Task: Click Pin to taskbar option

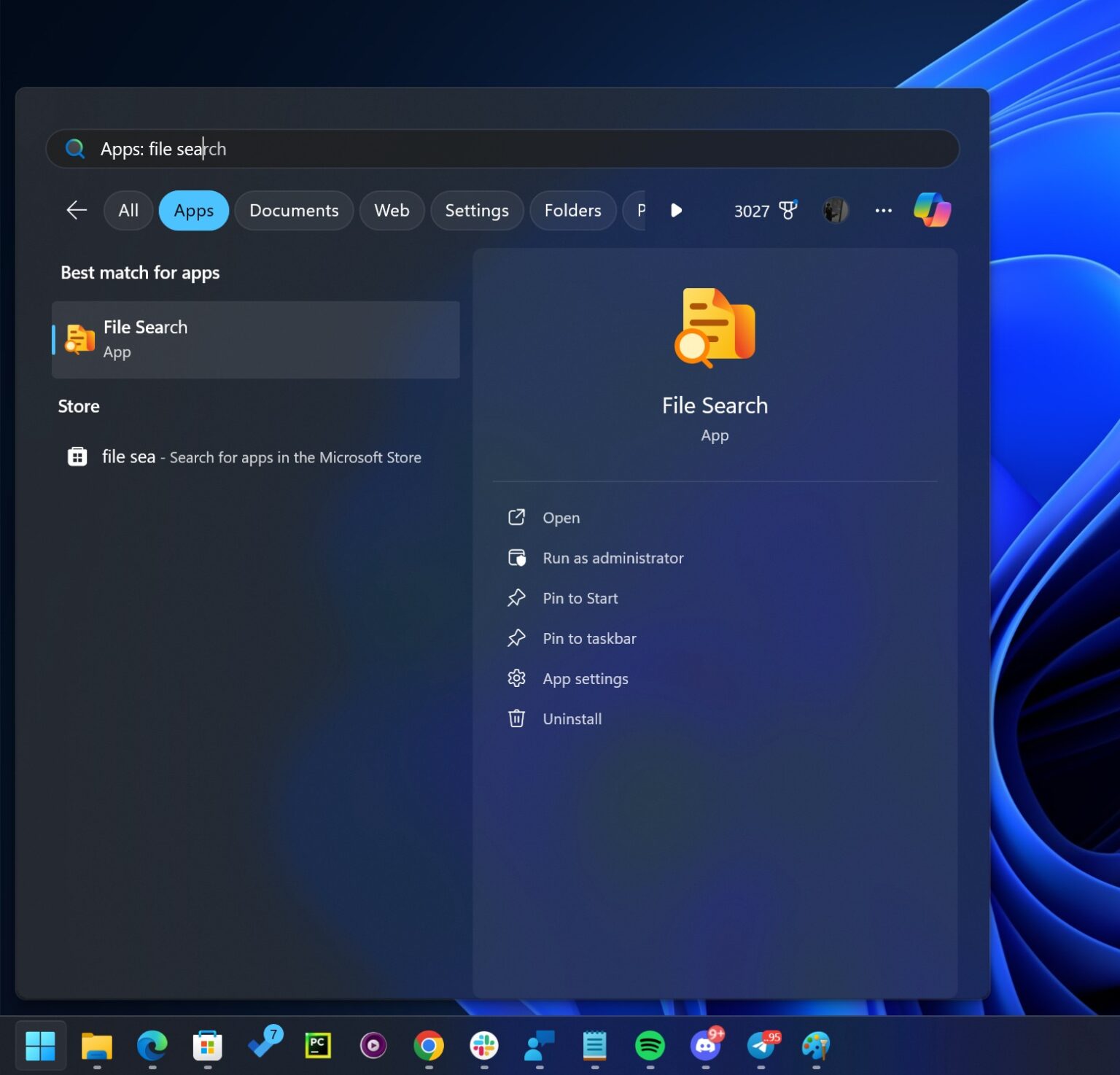Action: (x=588, y=638)
